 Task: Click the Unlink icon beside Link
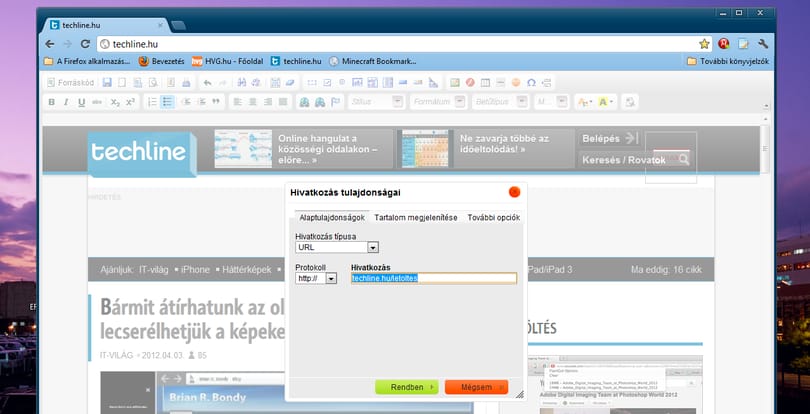320,102
